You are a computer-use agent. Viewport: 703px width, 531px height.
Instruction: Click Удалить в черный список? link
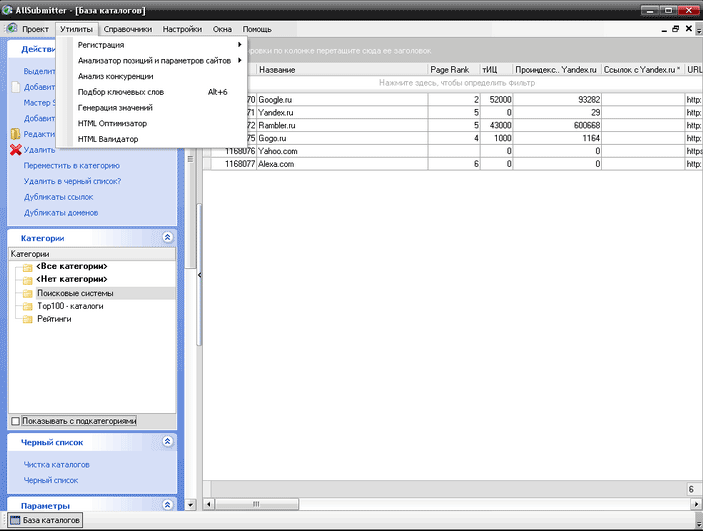tap(72, 181)
